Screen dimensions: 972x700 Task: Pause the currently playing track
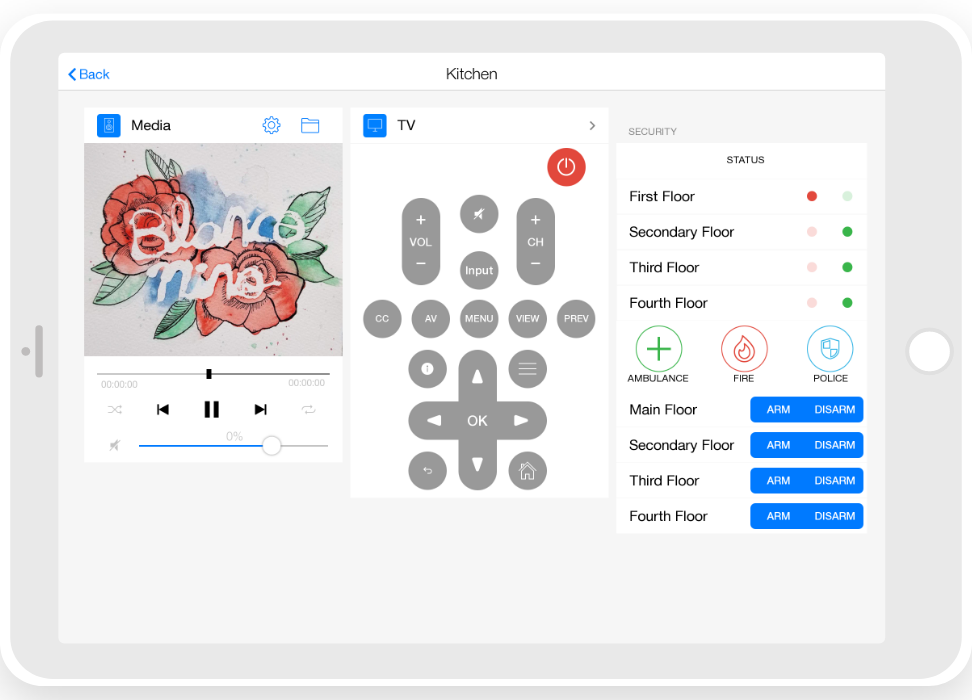tap(211, 409)
